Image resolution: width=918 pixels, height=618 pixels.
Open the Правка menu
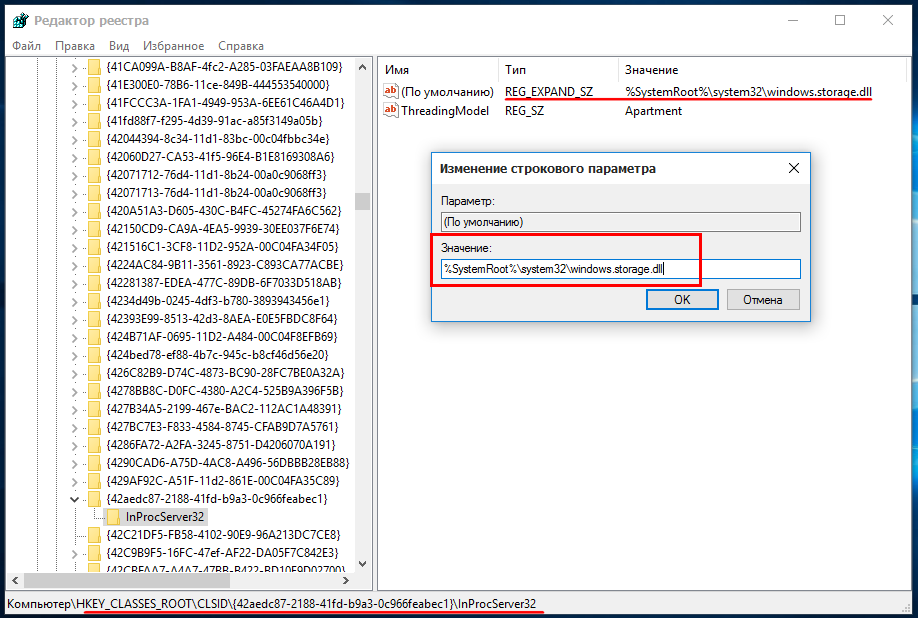click(75, 46)
